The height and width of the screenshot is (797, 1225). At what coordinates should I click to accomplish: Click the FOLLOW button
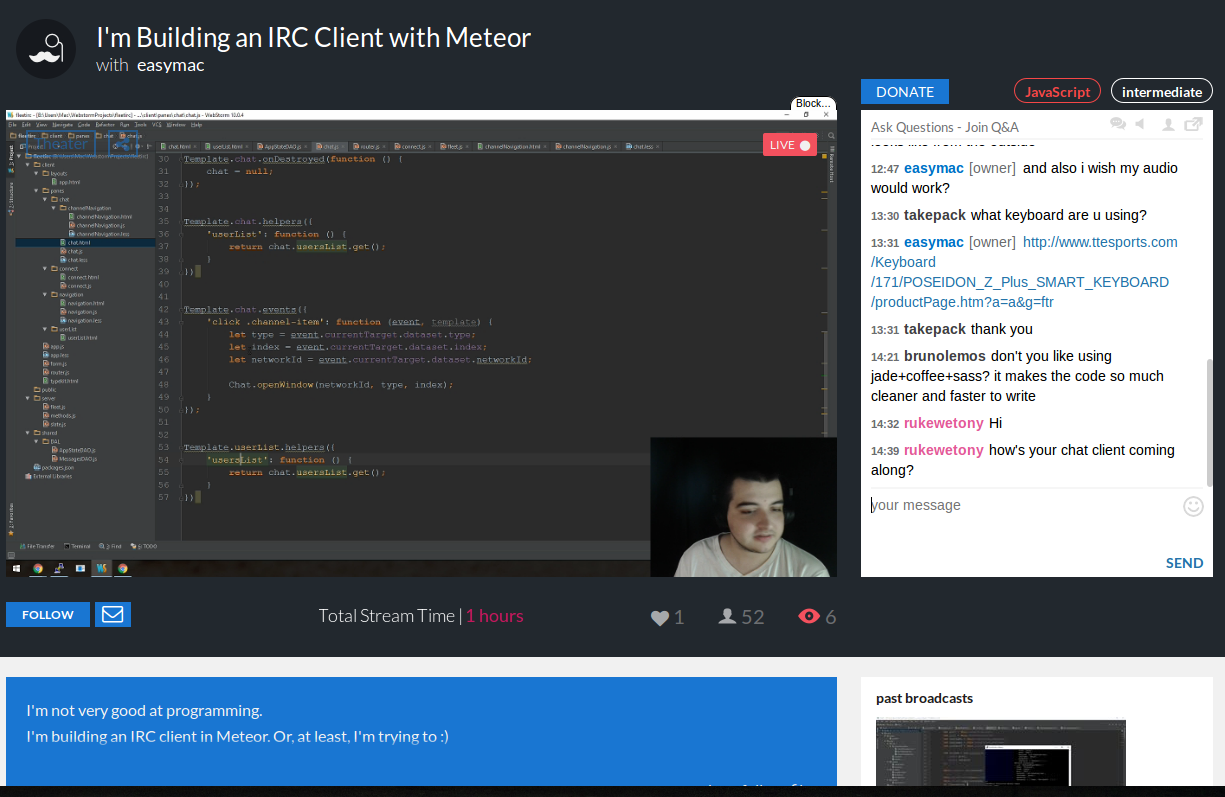tap(48, 614)
